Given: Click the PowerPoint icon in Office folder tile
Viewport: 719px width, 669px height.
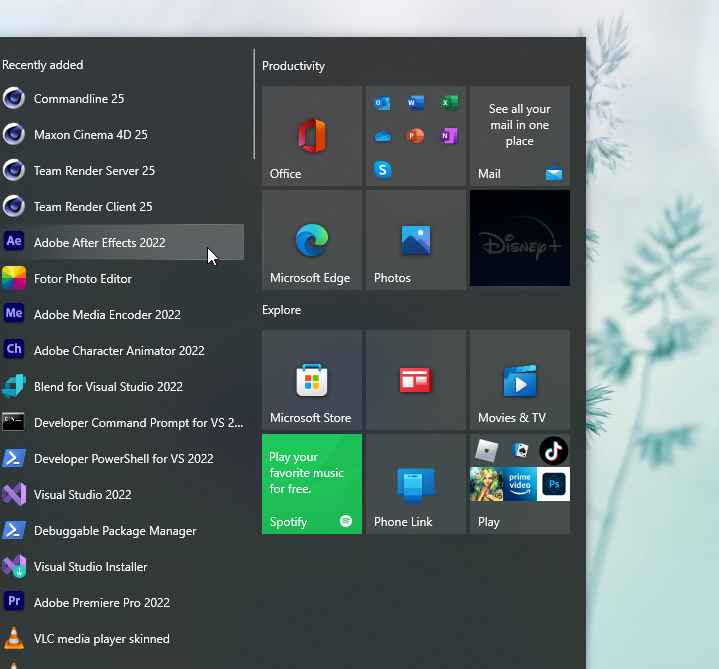Looking at the screenshot, I should 415,136.
